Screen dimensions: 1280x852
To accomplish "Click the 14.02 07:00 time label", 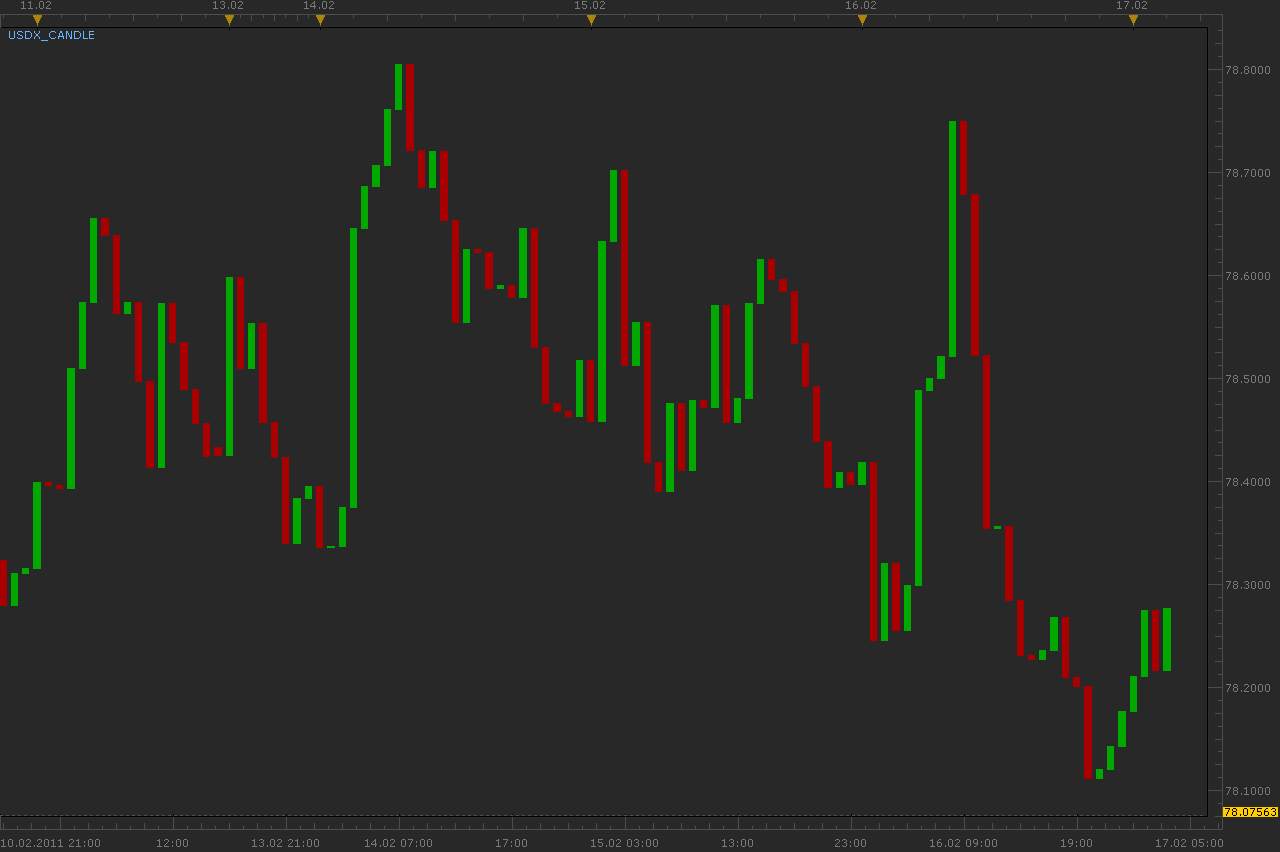I will pos(398,843).
